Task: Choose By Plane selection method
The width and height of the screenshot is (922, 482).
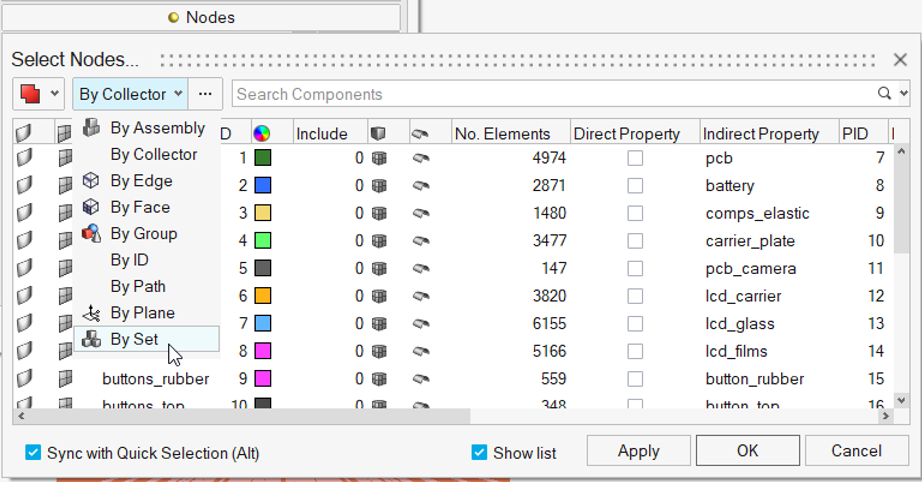Action: pyautogui.click(x=146, y=313)
